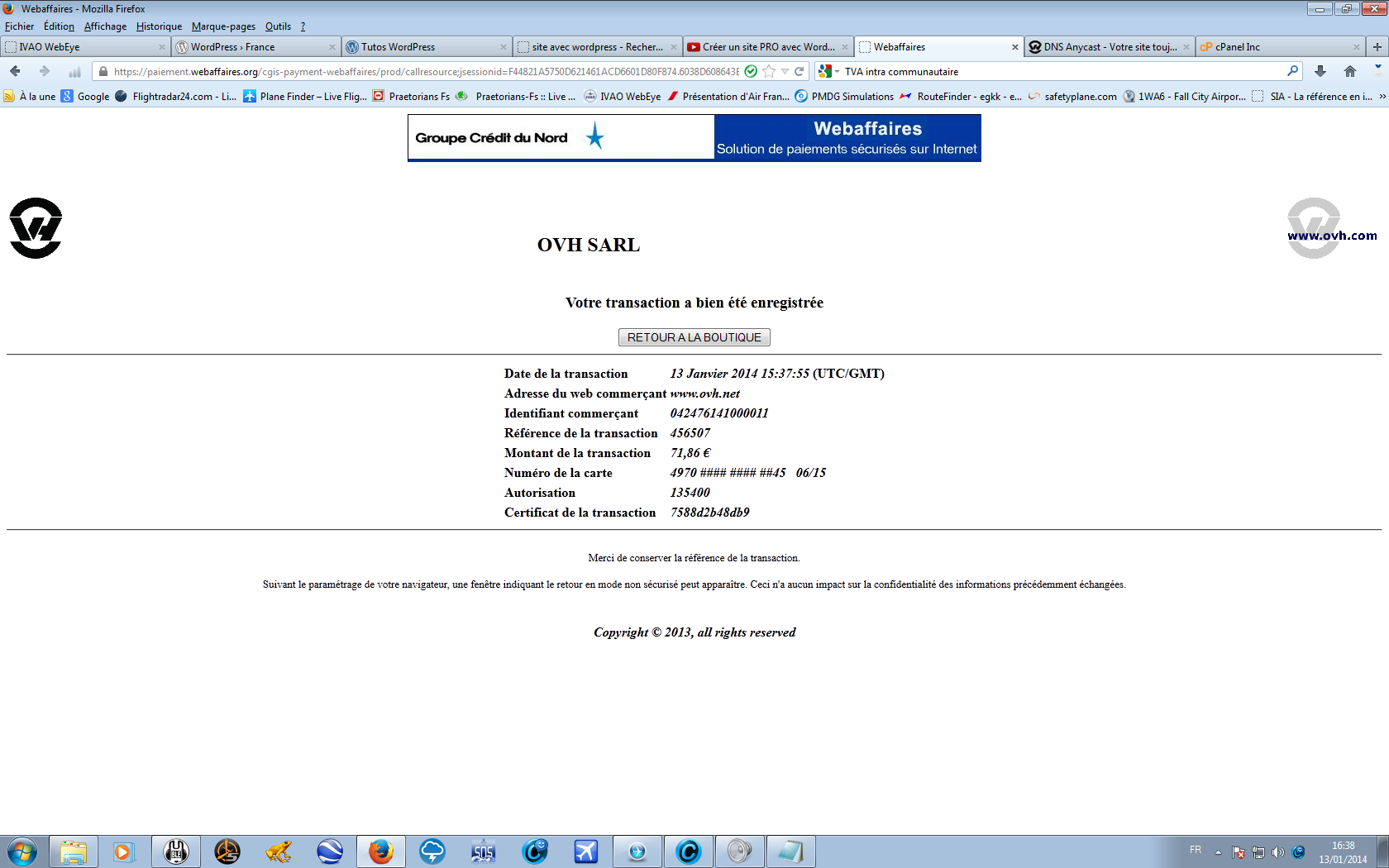The image size is (1389, 868).
Task: Open the Édition menu
Action: pyautogui.click(x=59, y=26)
